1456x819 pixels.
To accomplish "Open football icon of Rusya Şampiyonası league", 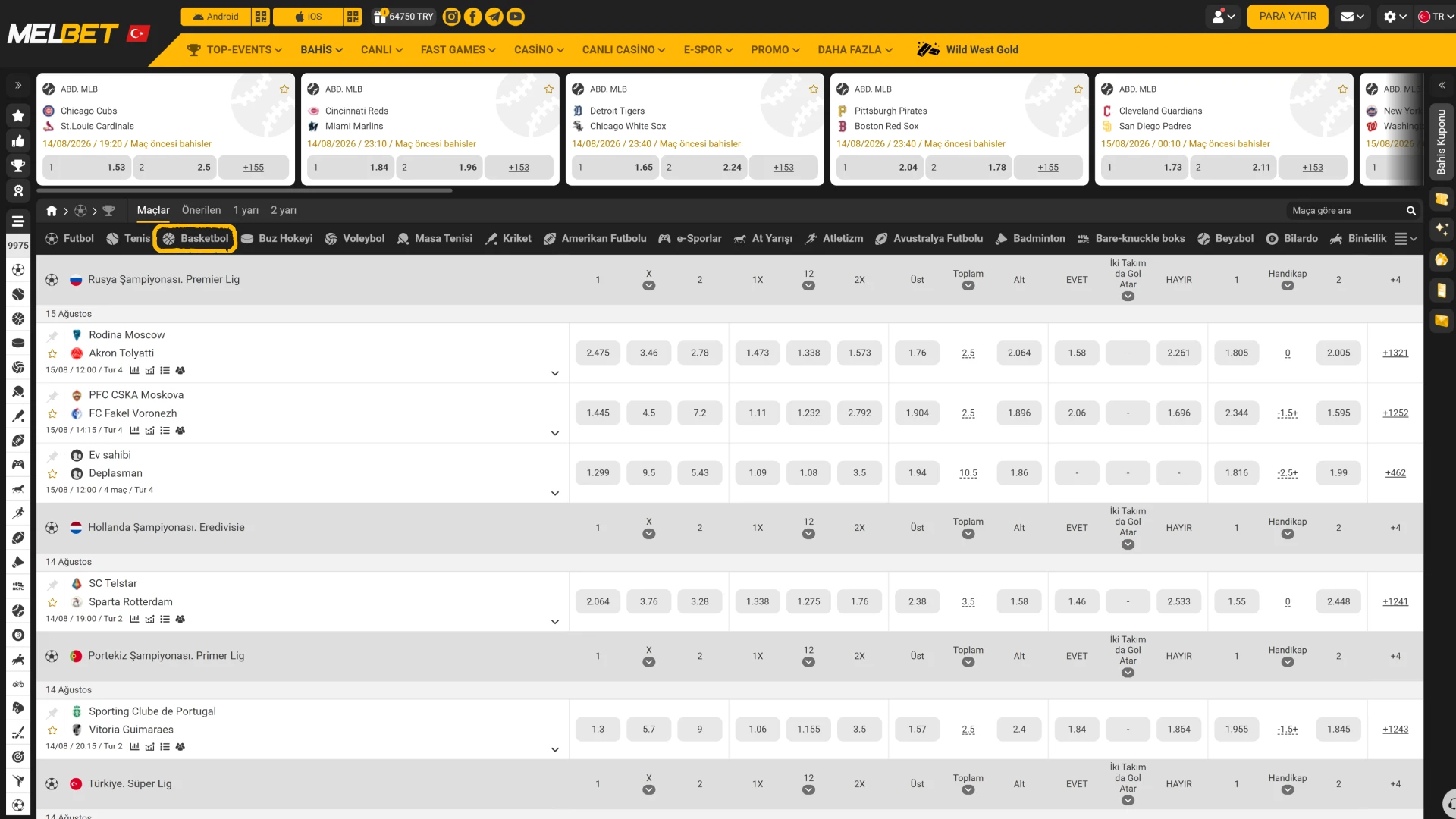I will pyautogui.click(x=52, y=280).
